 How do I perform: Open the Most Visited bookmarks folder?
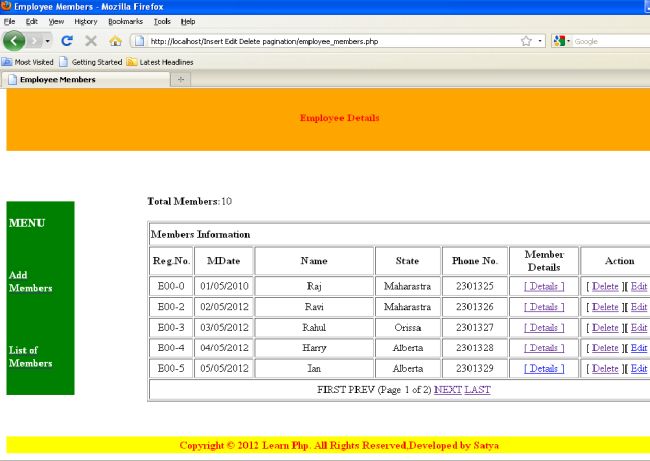[28, 62]
